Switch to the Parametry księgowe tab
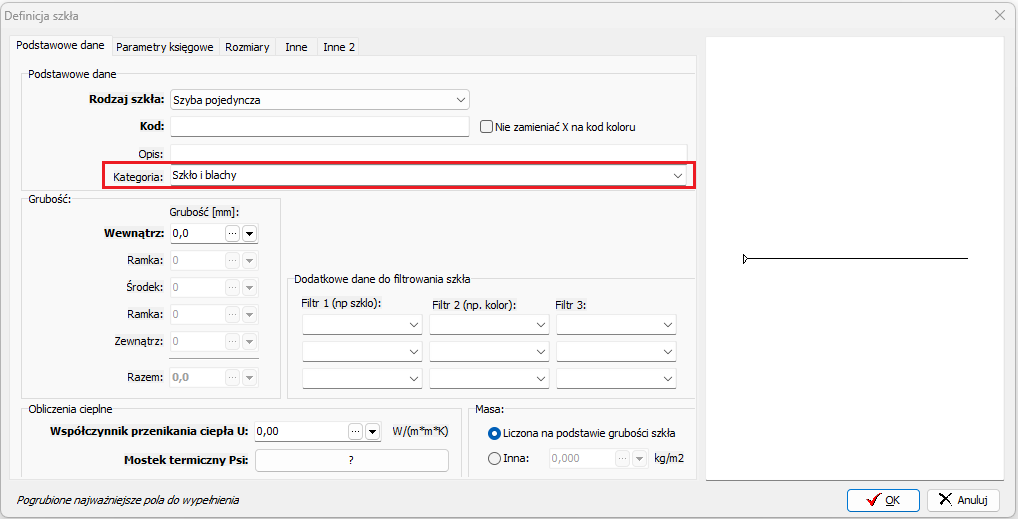Screen dimensions: 1018x519 click(x=165, y=47)
